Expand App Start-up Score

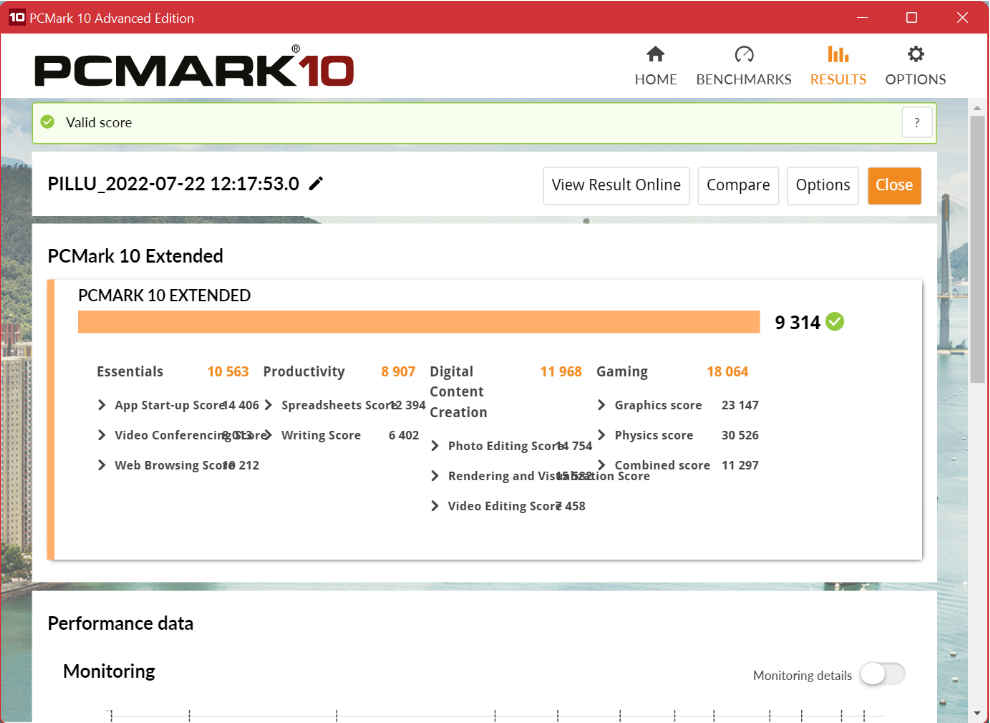coord(102,405)
